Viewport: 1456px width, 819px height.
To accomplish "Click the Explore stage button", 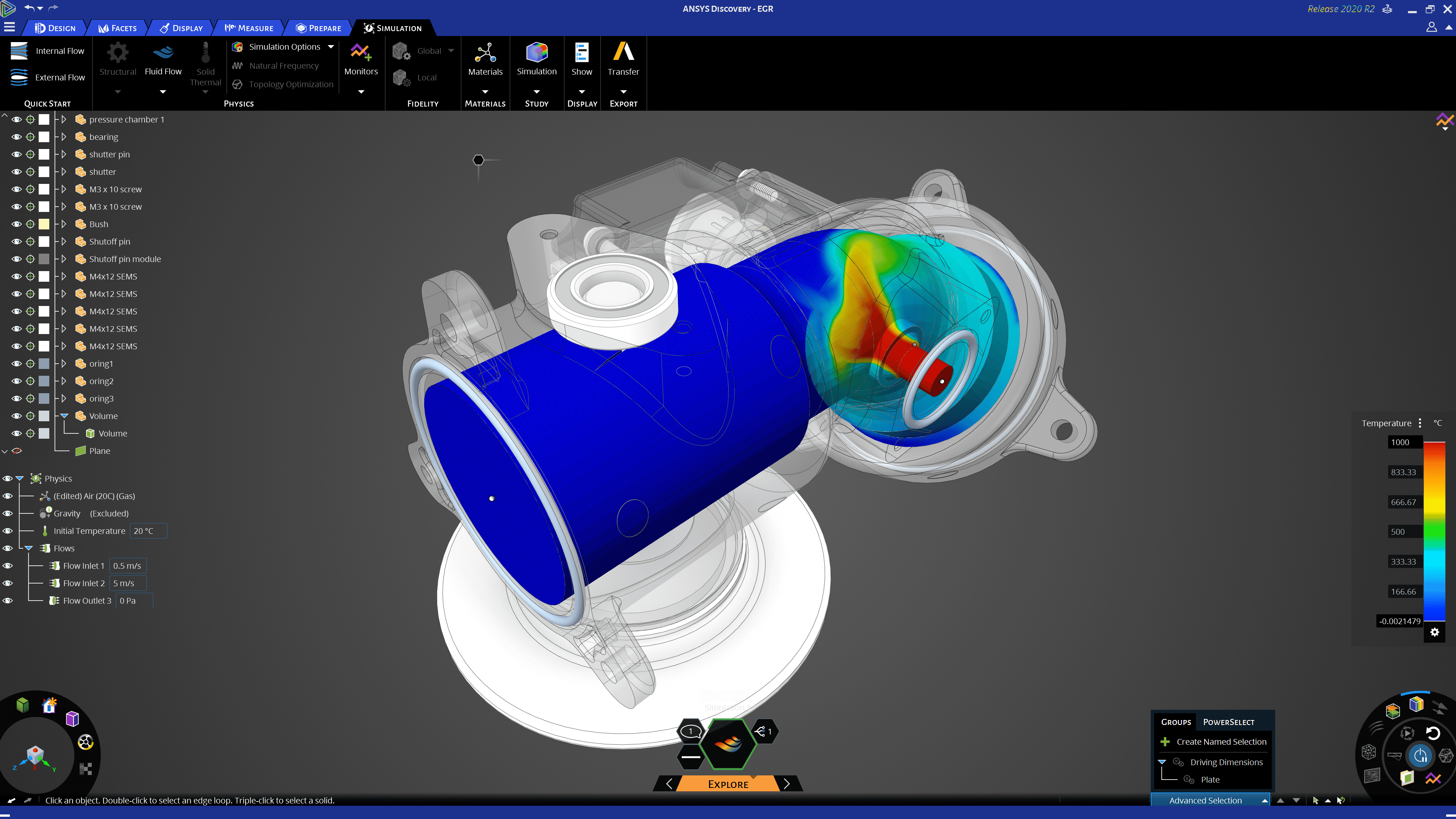I will click(728, 784).
